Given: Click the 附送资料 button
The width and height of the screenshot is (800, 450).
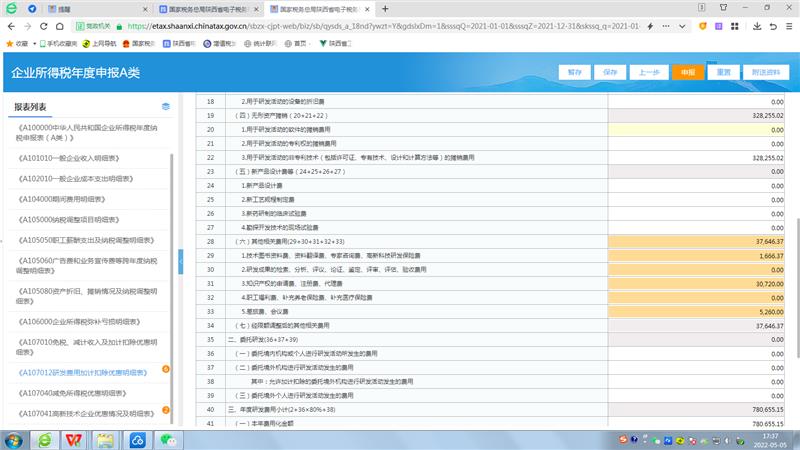Looking at the screenshot, I should coord(764,72).
